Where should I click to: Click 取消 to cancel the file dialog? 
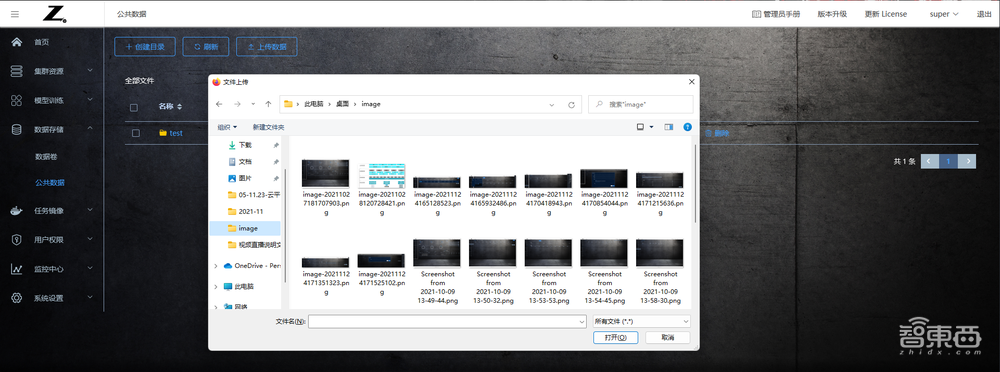click(x=668, y=338)
